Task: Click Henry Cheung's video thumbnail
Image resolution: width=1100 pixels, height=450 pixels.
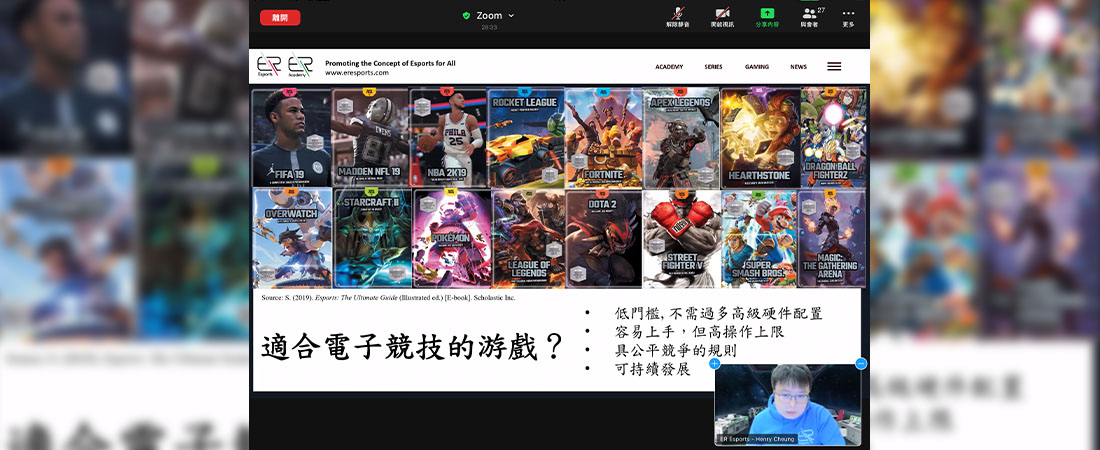Action: 788,404
